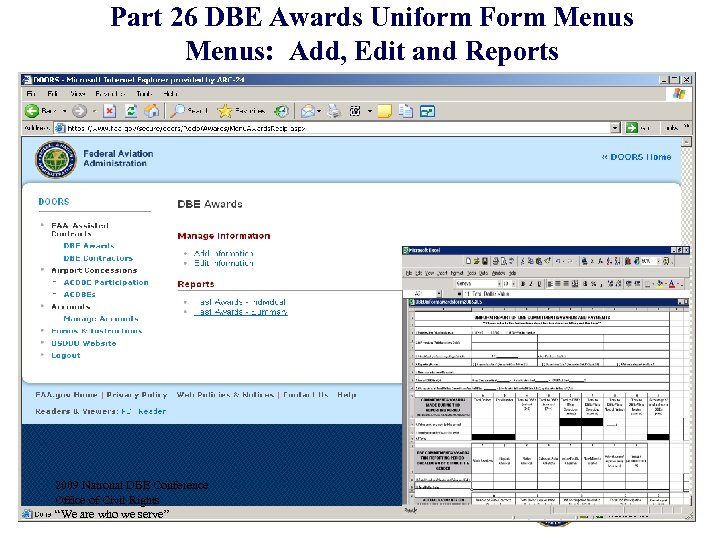720x540 pixels.
Task: Open the Back button history dropdown arrow
Action: pyautogui.click(x=64, y=111)
